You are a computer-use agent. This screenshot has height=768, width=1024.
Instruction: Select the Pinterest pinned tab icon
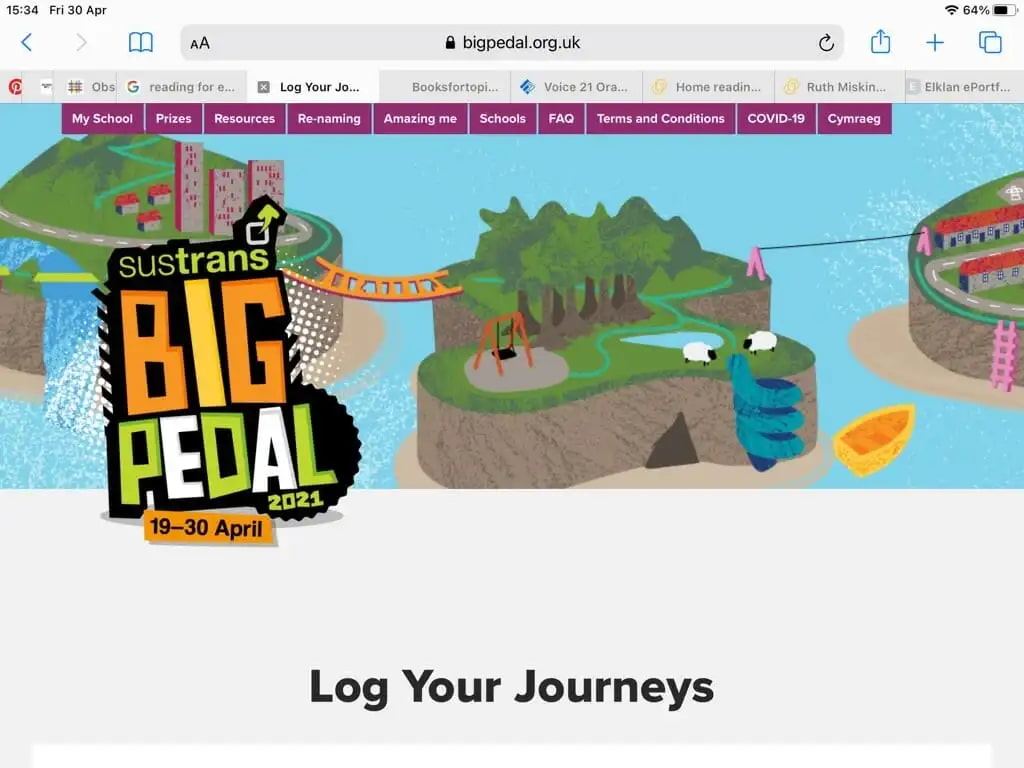[14, 86]
